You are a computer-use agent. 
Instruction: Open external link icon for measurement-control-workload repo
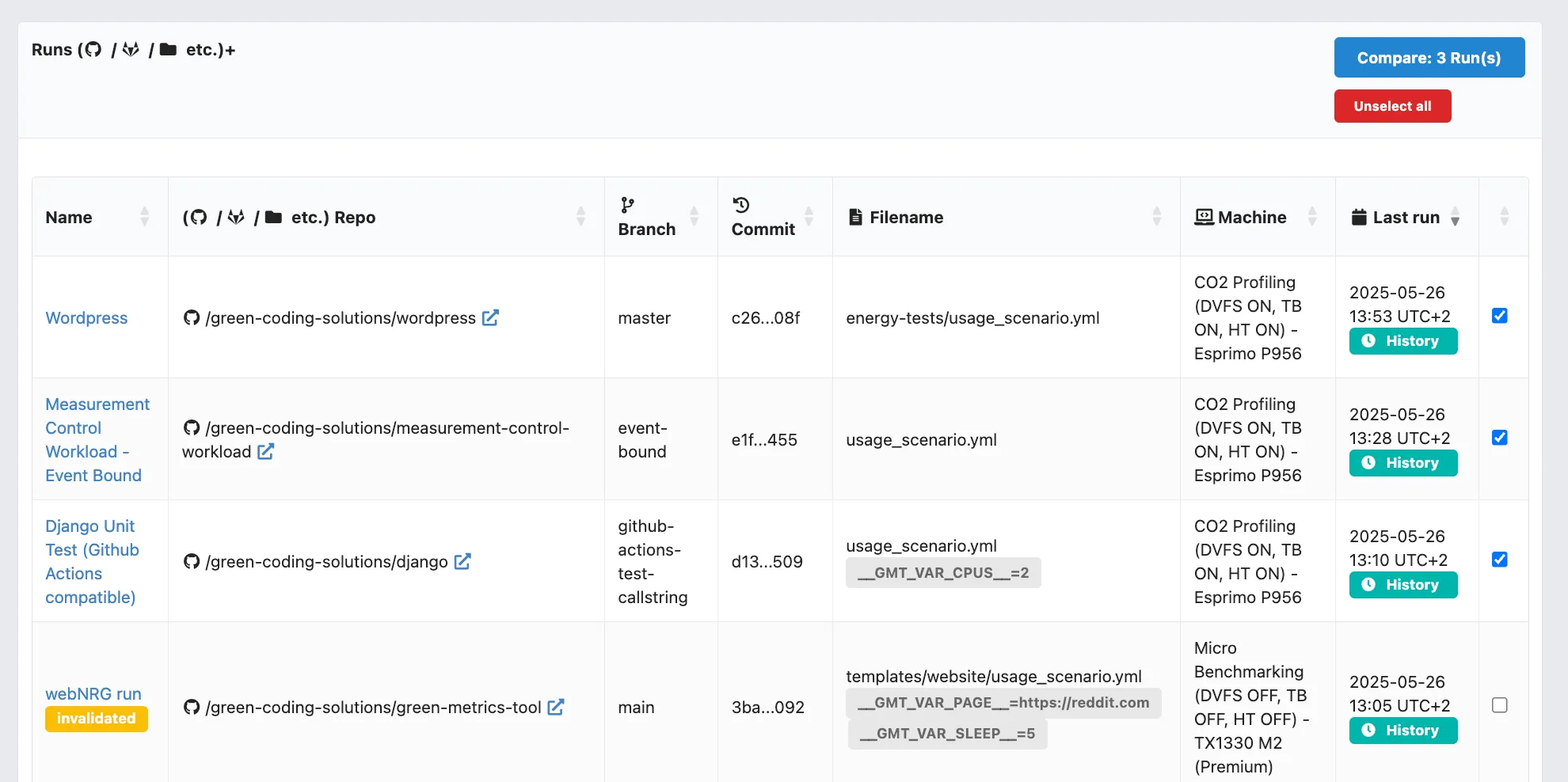[x=265, y=451]
